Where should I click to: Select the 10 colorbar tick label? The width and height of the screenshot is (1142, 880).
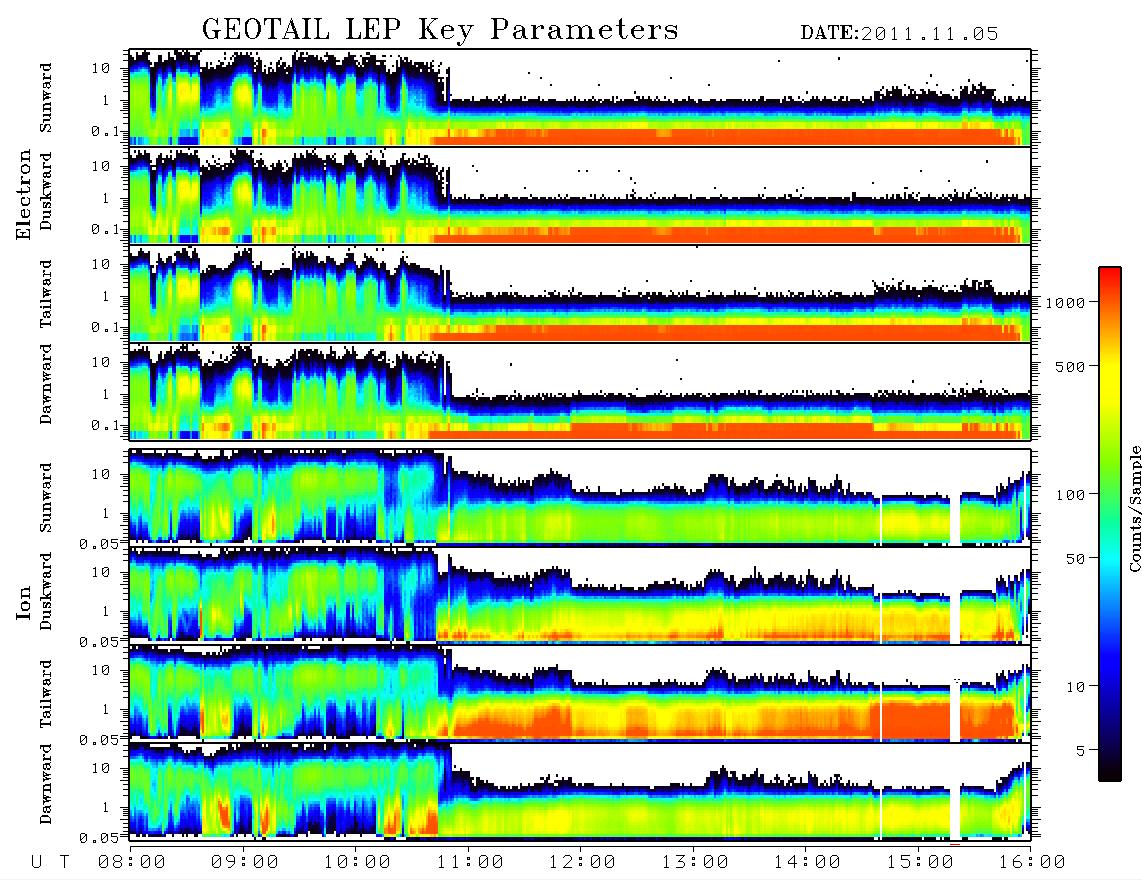coord(1074,686)
